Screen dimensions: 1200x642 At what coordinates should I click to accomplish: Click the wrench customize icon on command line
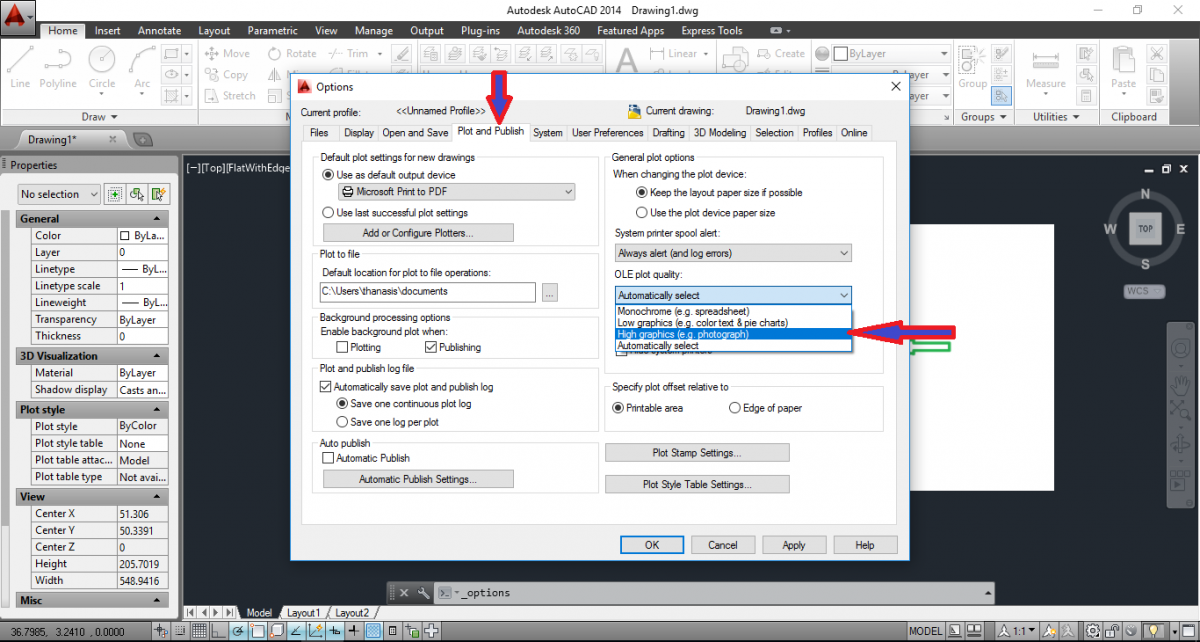tap(423, 592)
